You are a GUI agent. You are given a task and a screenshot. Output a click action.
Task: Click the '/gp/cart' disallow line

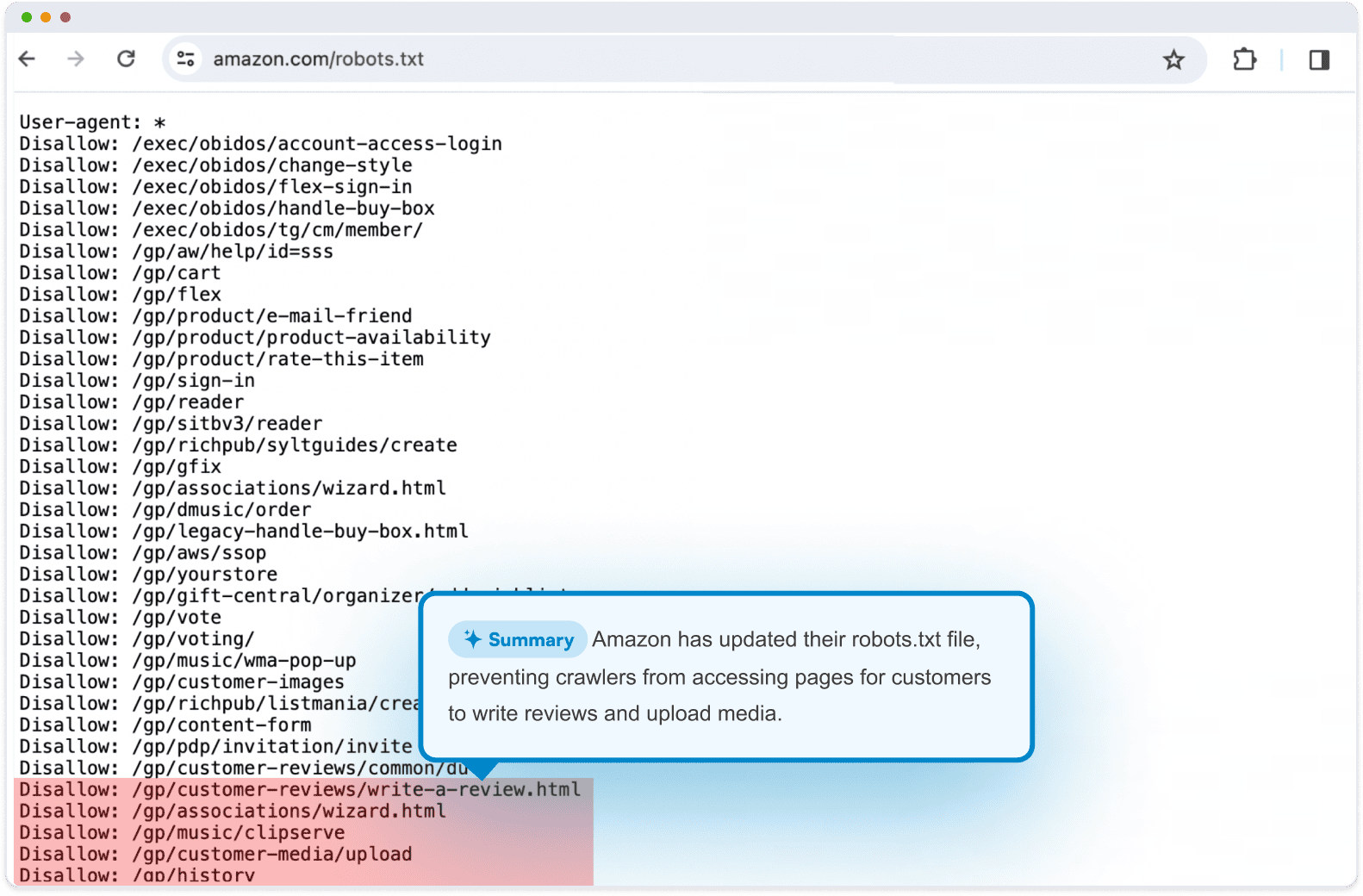[x=121, y=273]
